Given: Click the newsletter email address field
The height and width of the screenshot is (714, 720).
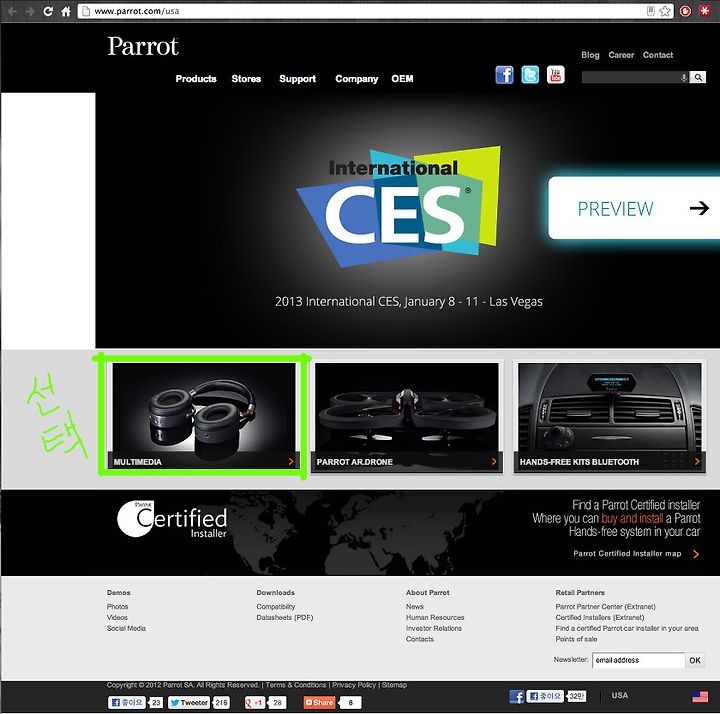Looking at the screenshot, I should [x=638, y=660].
